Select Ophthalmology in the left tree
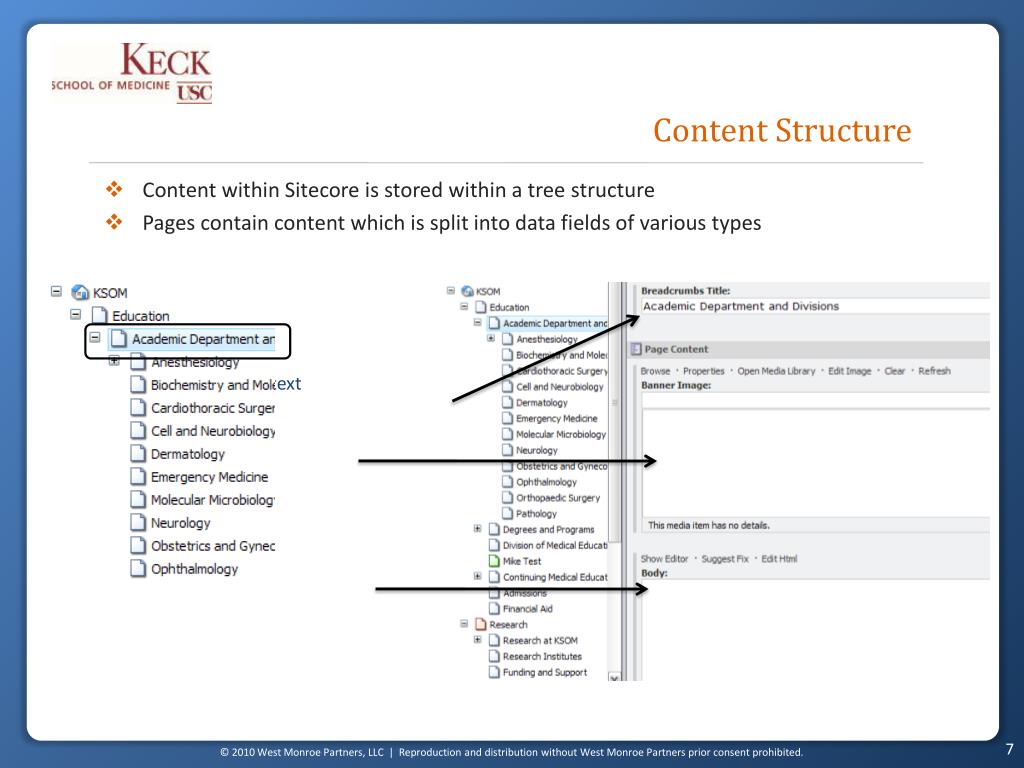1024x768 pixels. 195,569
